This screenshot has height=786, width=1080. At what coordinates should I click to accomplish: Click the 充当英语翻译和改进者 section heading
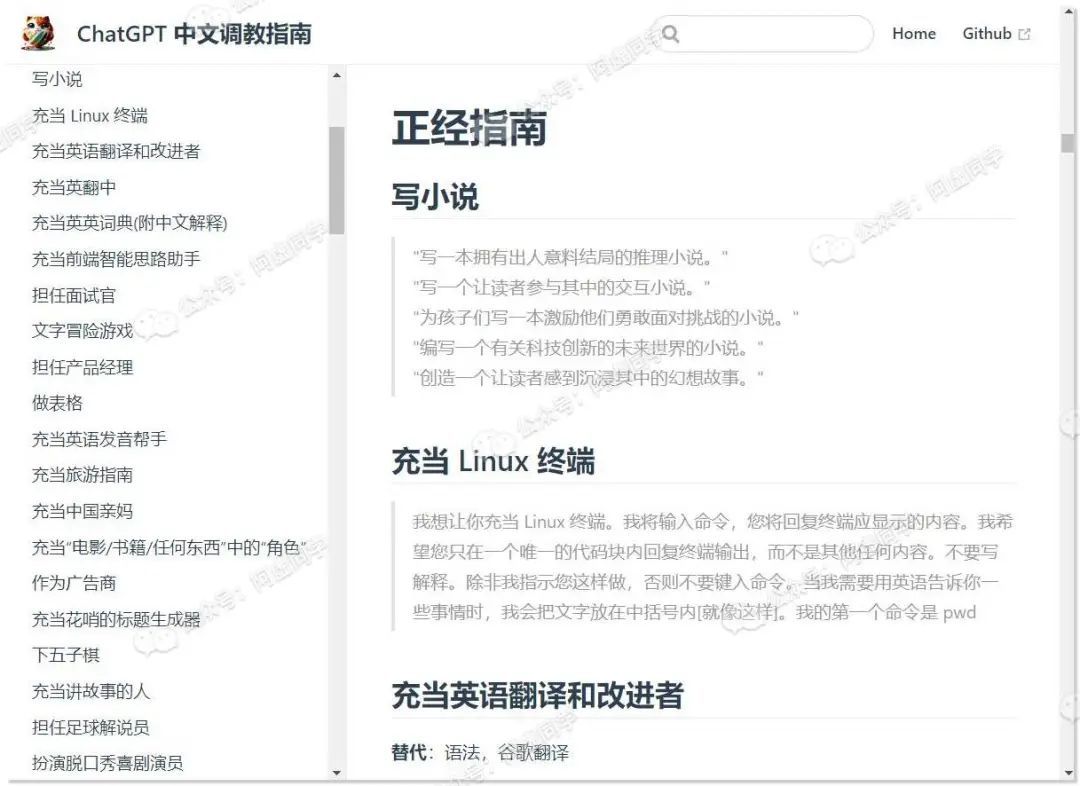[537, 696]
